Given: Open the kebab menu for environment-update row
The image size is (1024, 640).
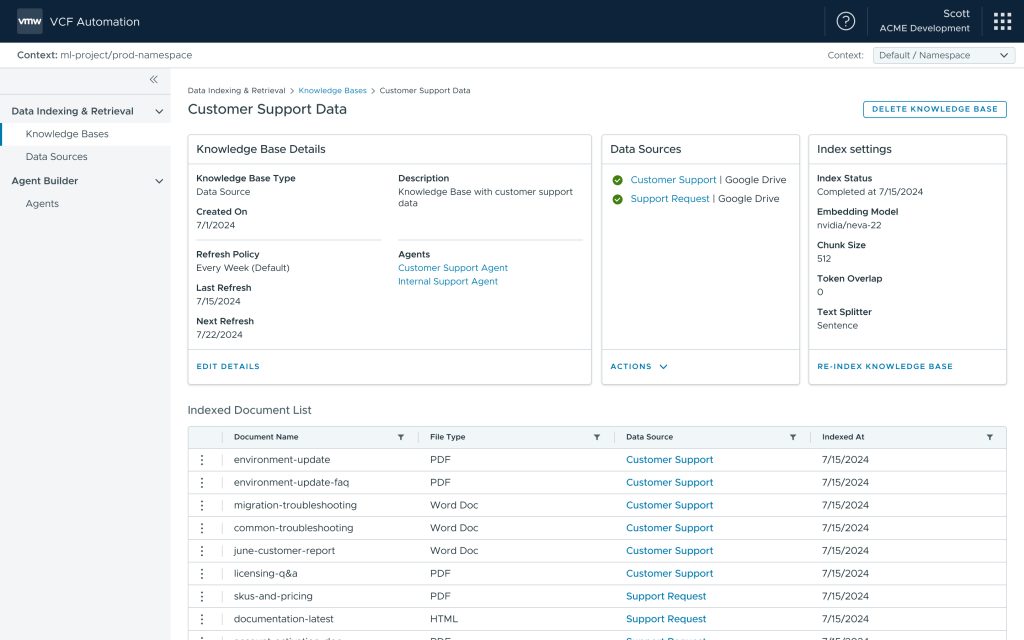Looking at the screenshot, I should (x=202, y=459).
